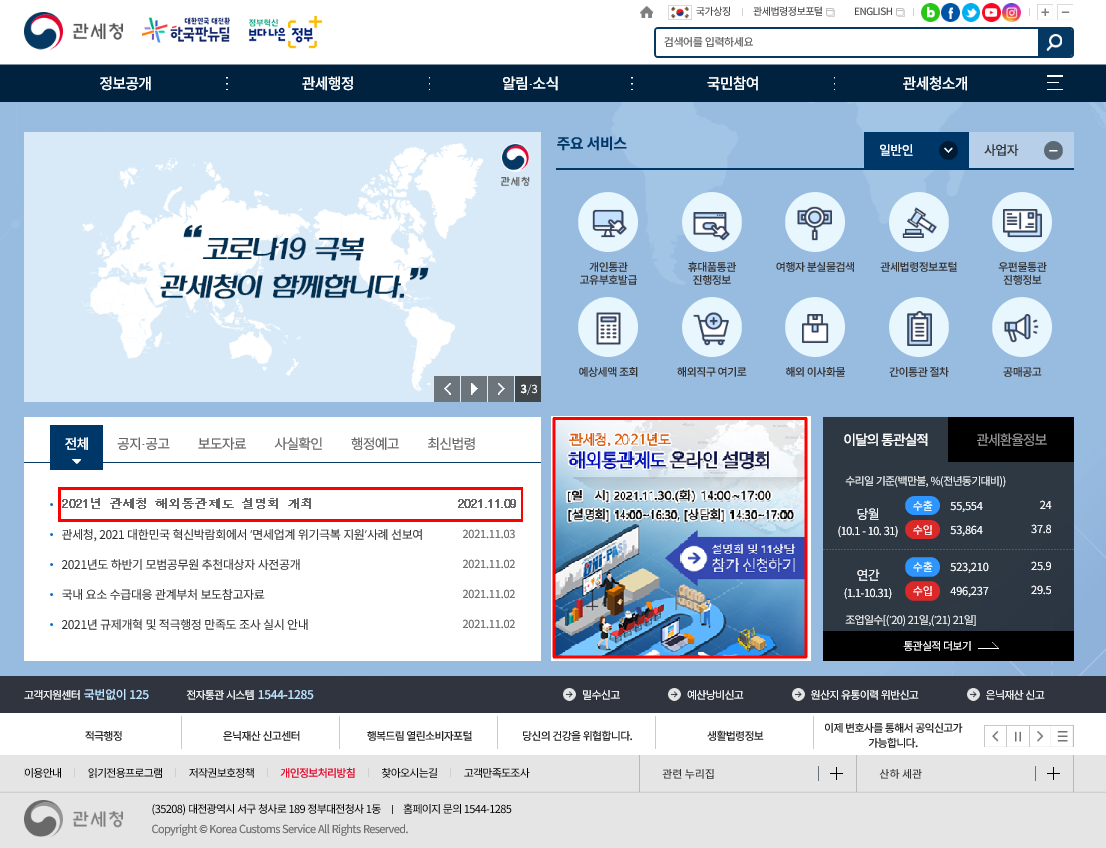
Task: Click the search magnifier button
Action: 1055,42
